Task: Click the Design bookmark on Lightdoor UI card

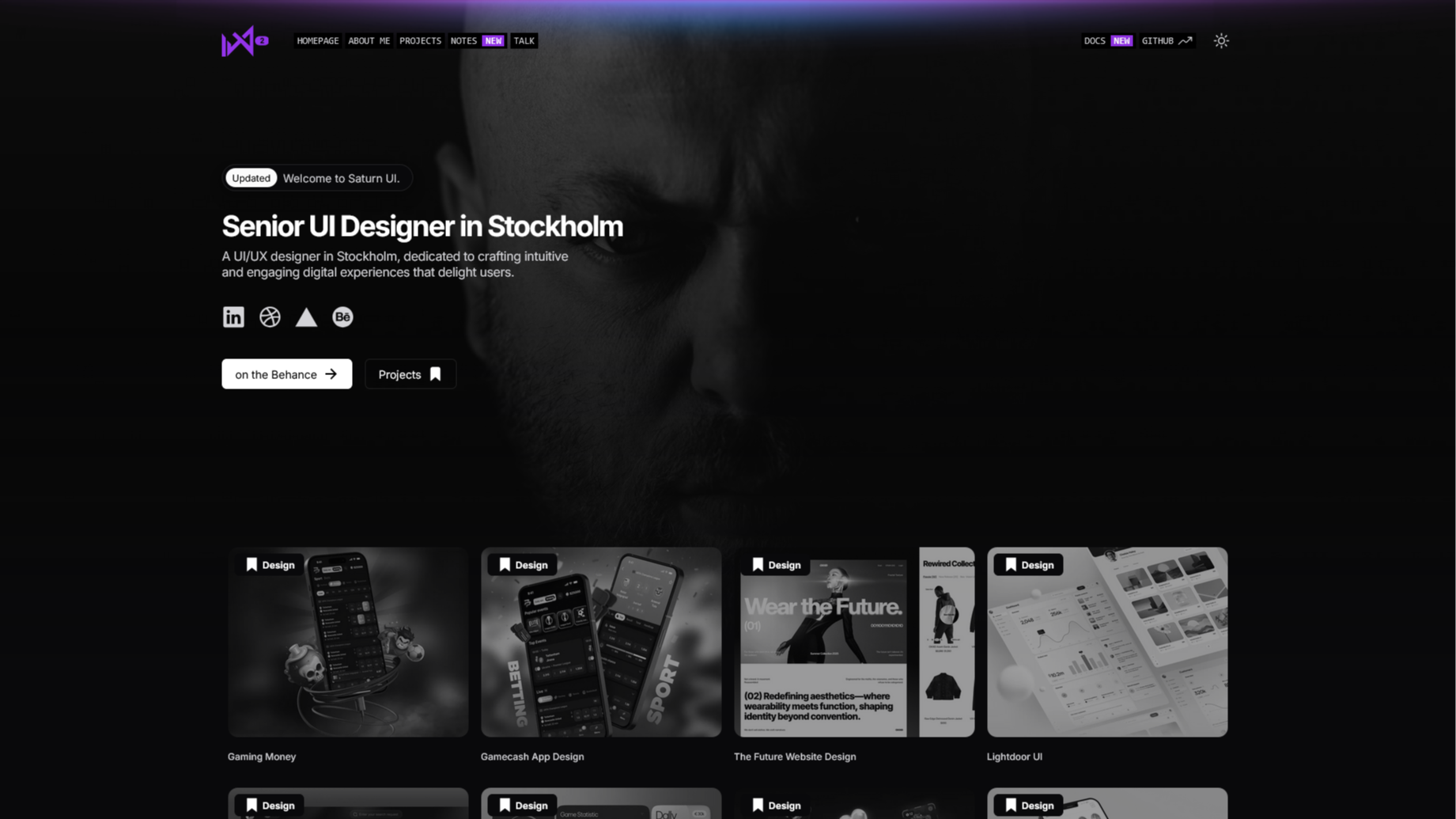Action: coord(1011,565)
